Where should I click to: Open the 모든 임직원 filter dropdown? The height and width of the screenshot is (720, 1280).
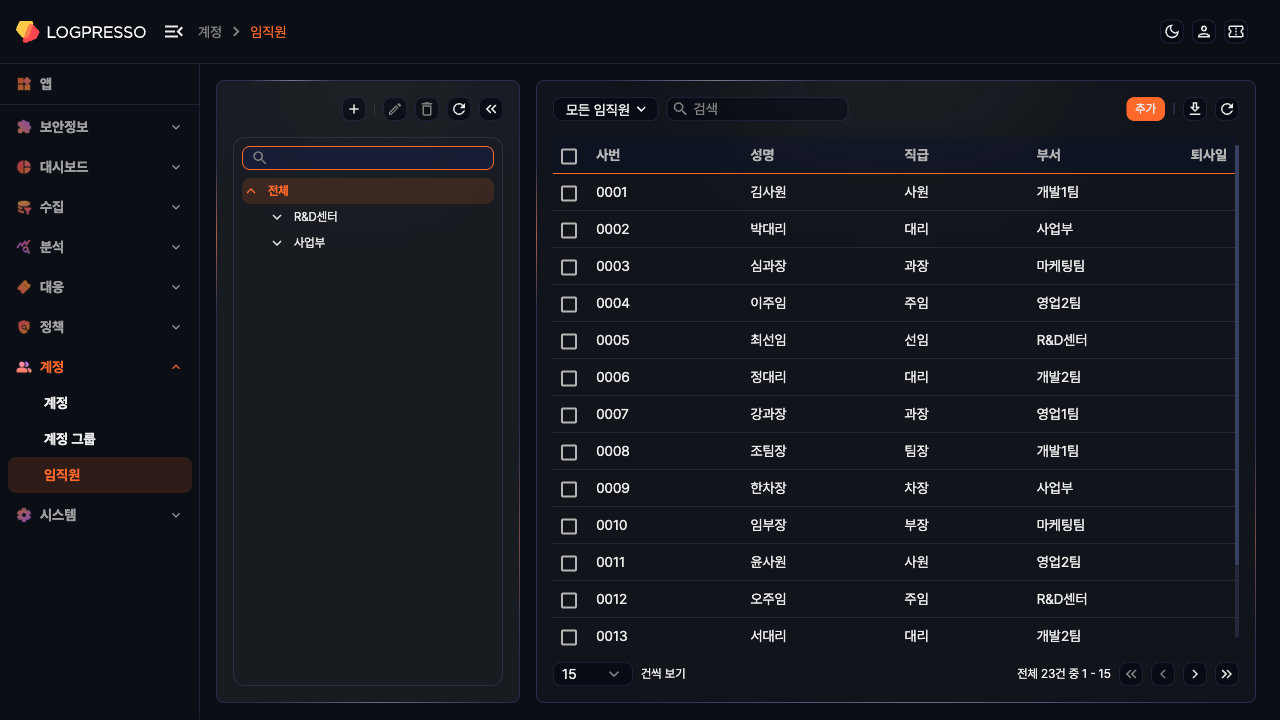[605, 109]
